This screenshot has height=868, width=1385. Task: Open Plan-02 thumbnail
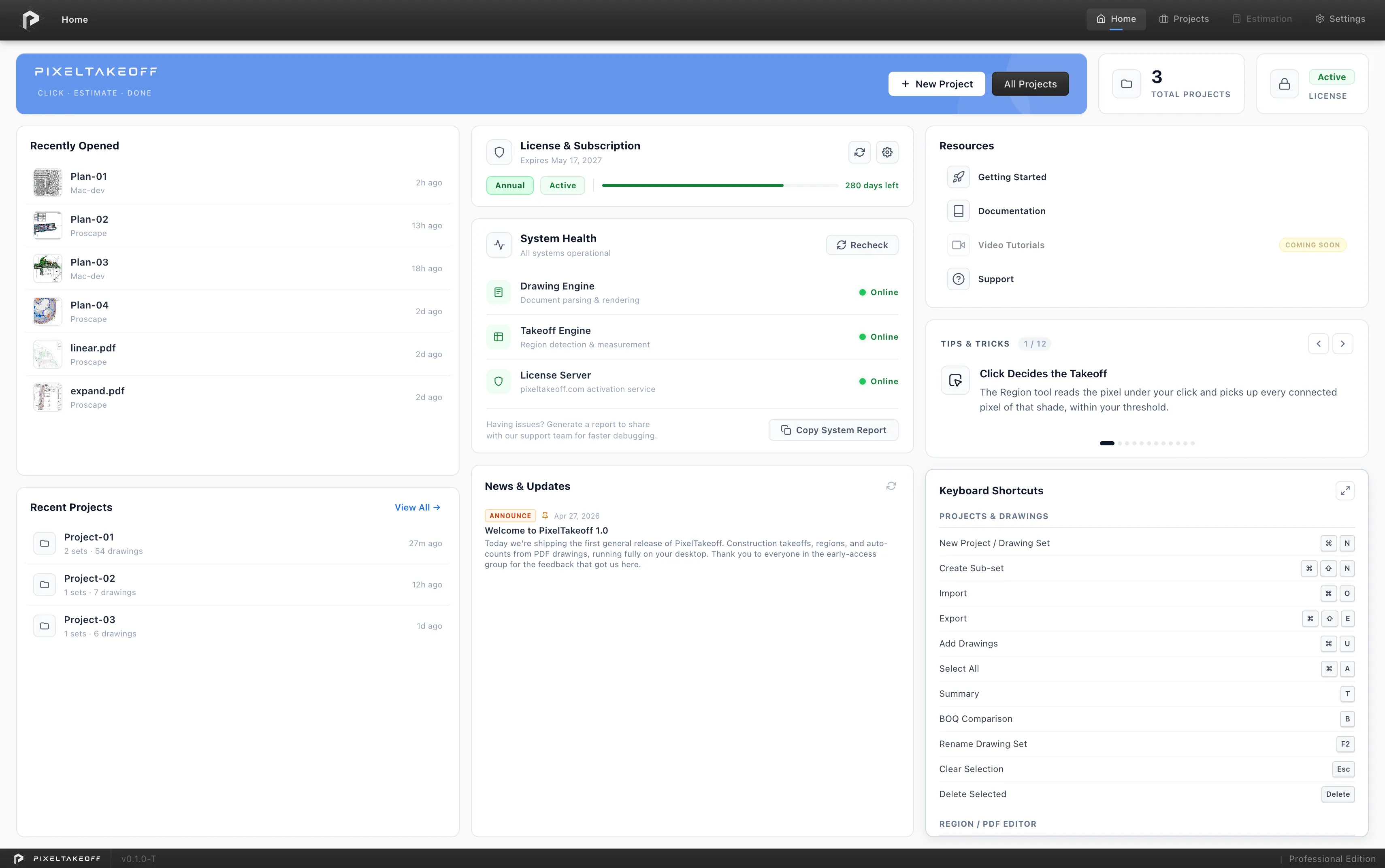click(x=48, y=226)
